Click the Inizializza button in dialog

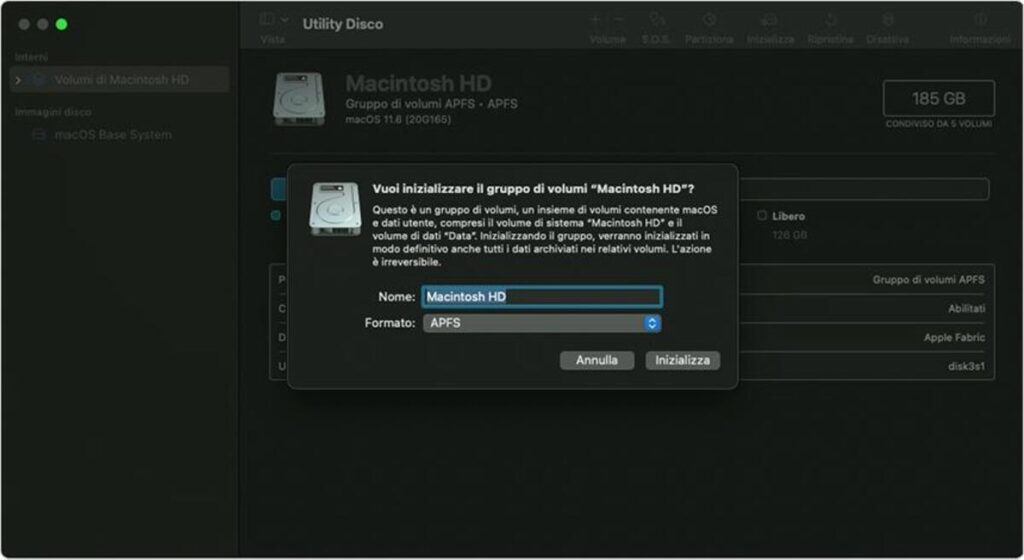(682, 360)
